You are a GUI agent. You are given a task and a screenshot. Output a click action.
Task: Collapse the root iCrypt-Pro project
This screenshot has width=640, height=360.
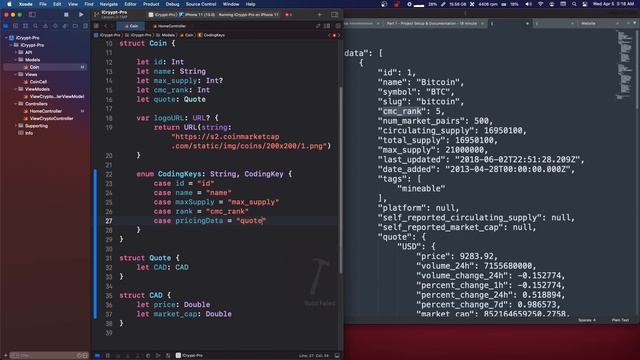(x=6, y=38)
